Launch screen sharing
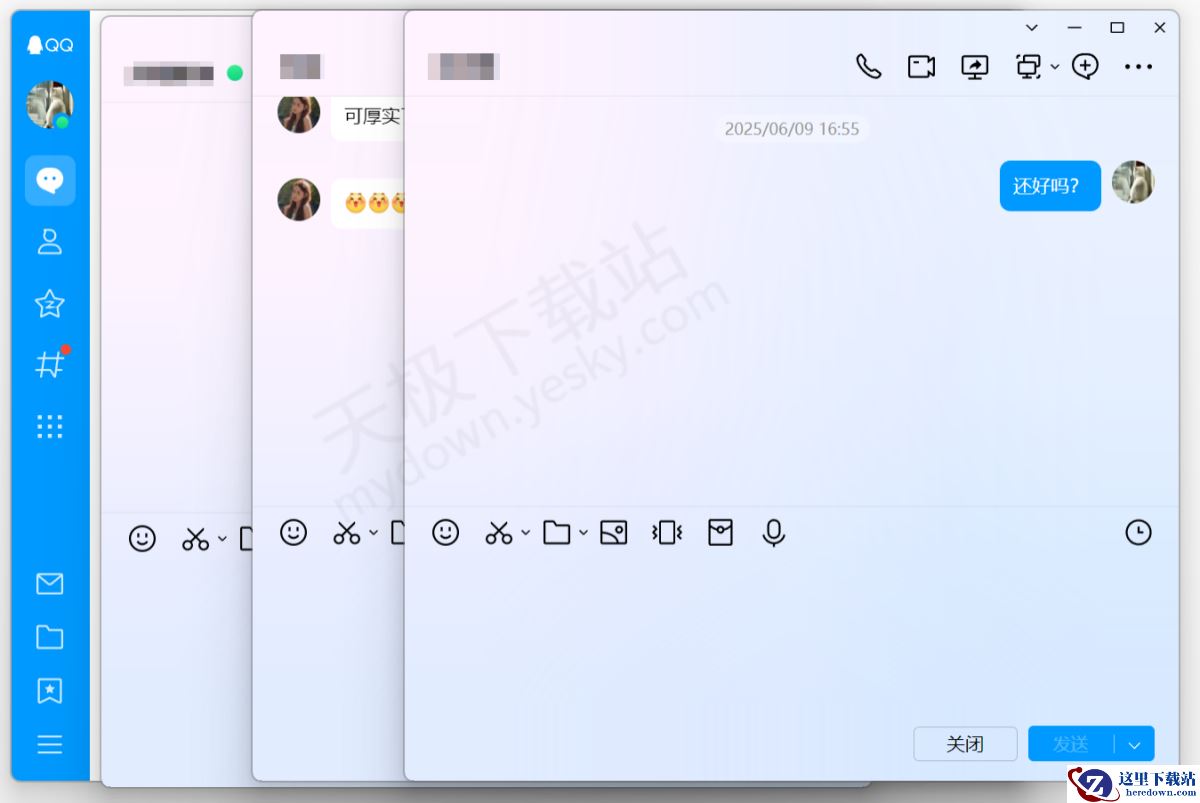1200x803 pixels. pos(974,66)
